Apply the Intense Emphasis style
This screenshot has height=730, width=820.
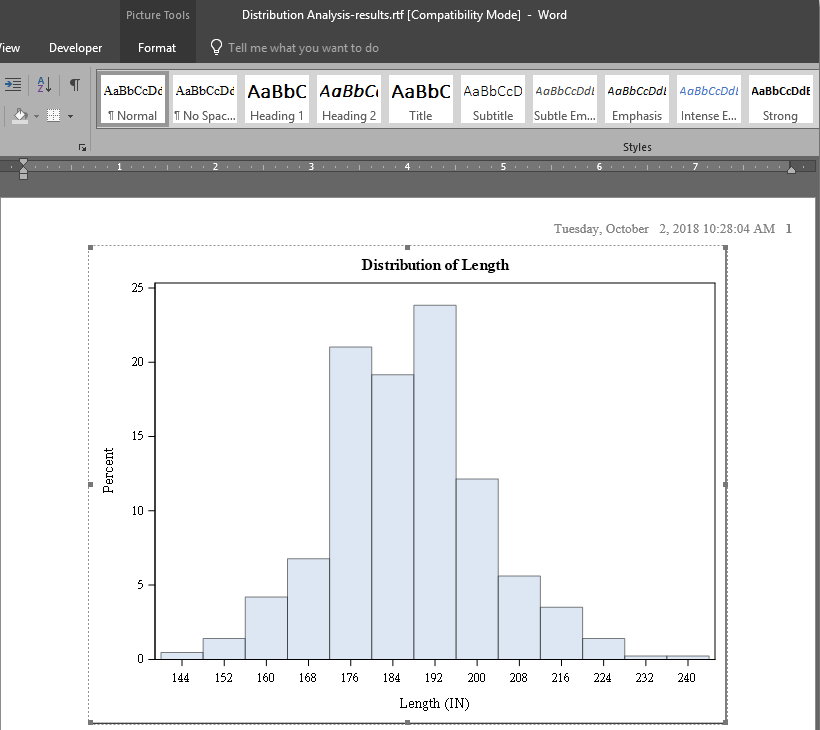click(x=709, y=99)
